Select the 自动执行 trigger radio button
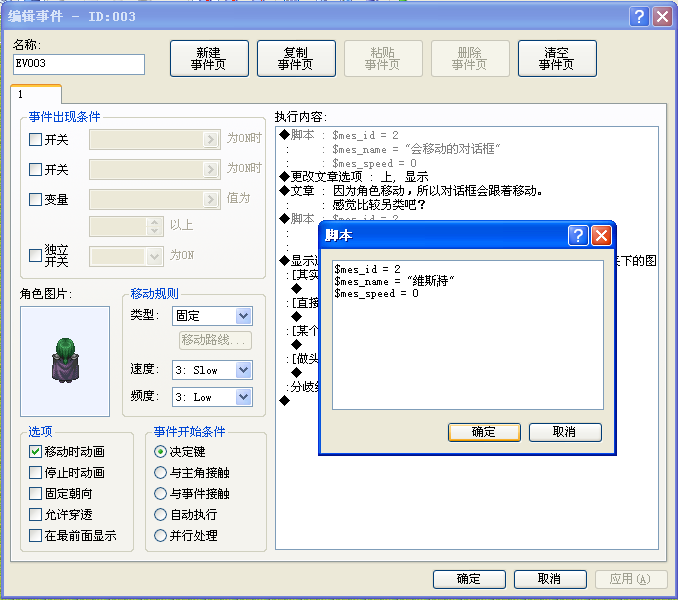 (160, 514)
